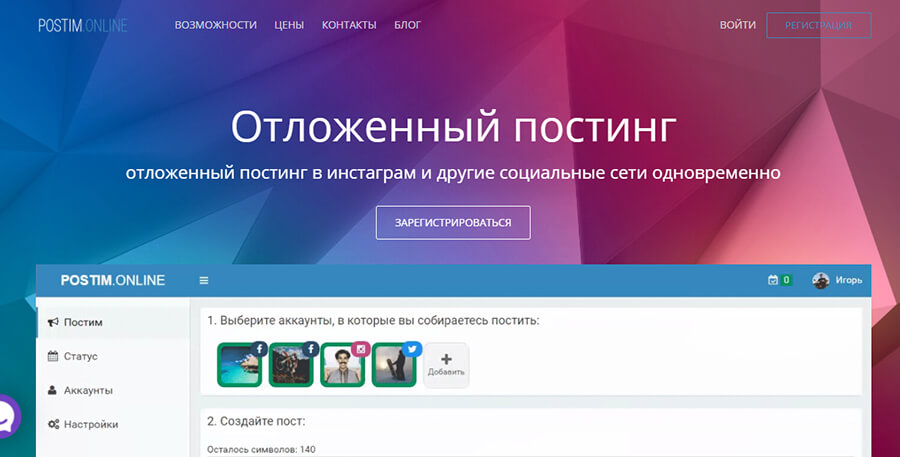Open the КОНТАКТЫ menu item
Image resolution: width=900 pixels, height=457 pixels.
click(349, 25)
